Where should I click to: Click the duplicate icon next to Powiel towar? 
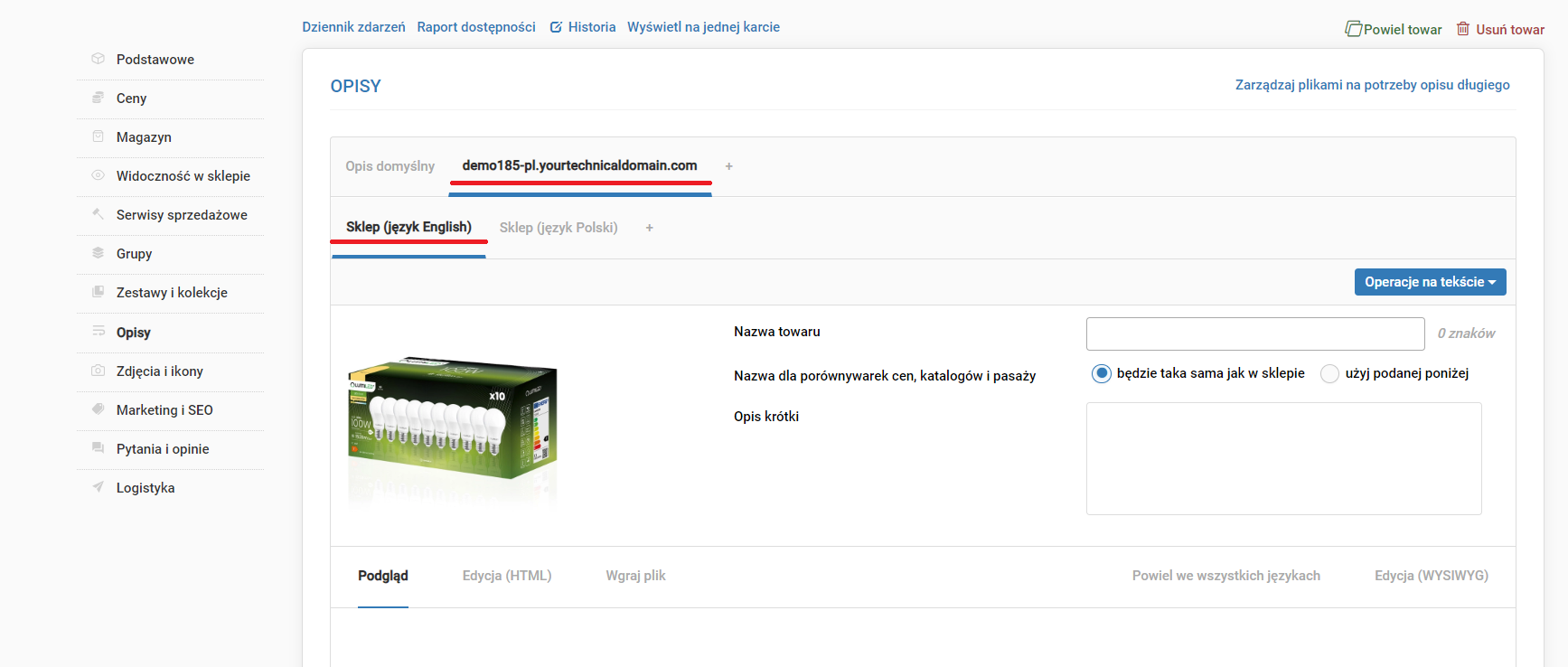tap(1353, 29)
